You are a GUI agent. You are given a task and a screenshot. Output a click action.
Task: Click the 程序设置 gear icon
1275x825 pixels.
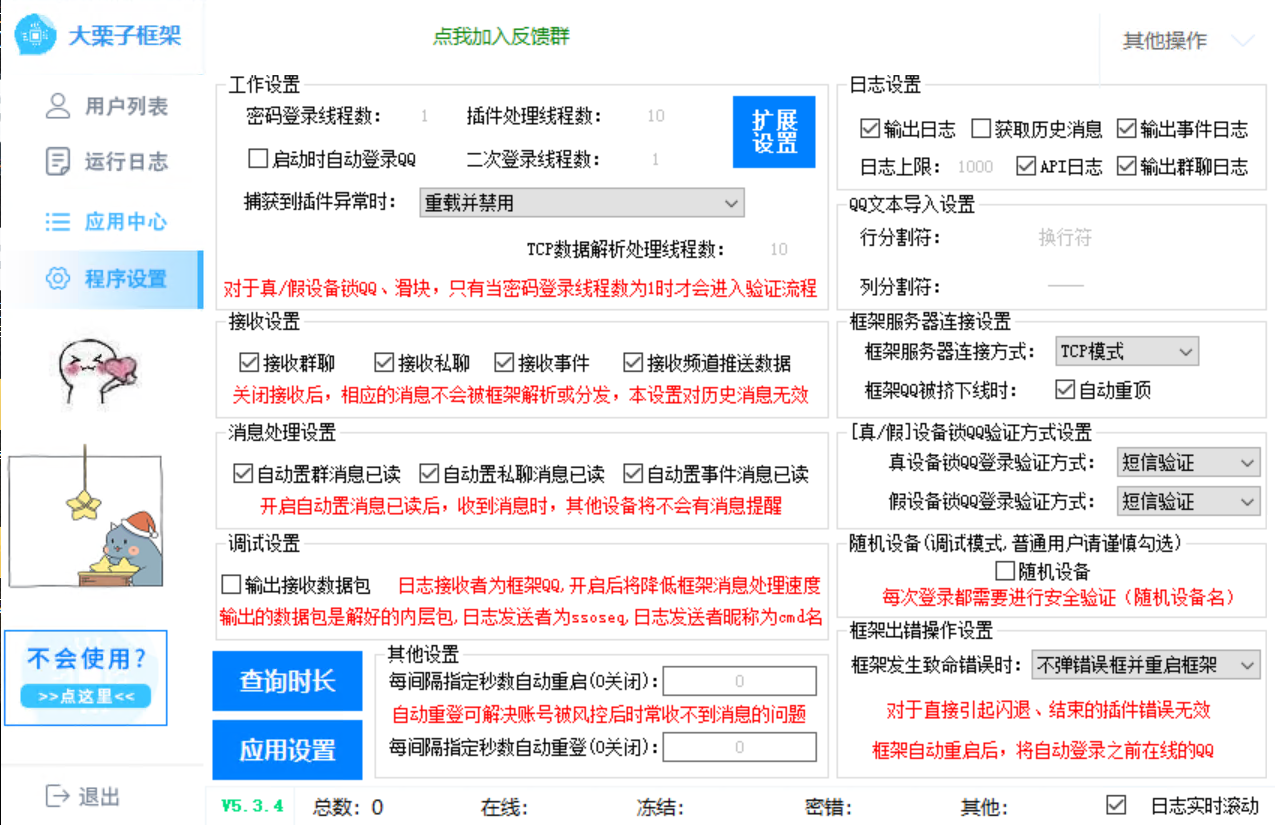[58, 278]
